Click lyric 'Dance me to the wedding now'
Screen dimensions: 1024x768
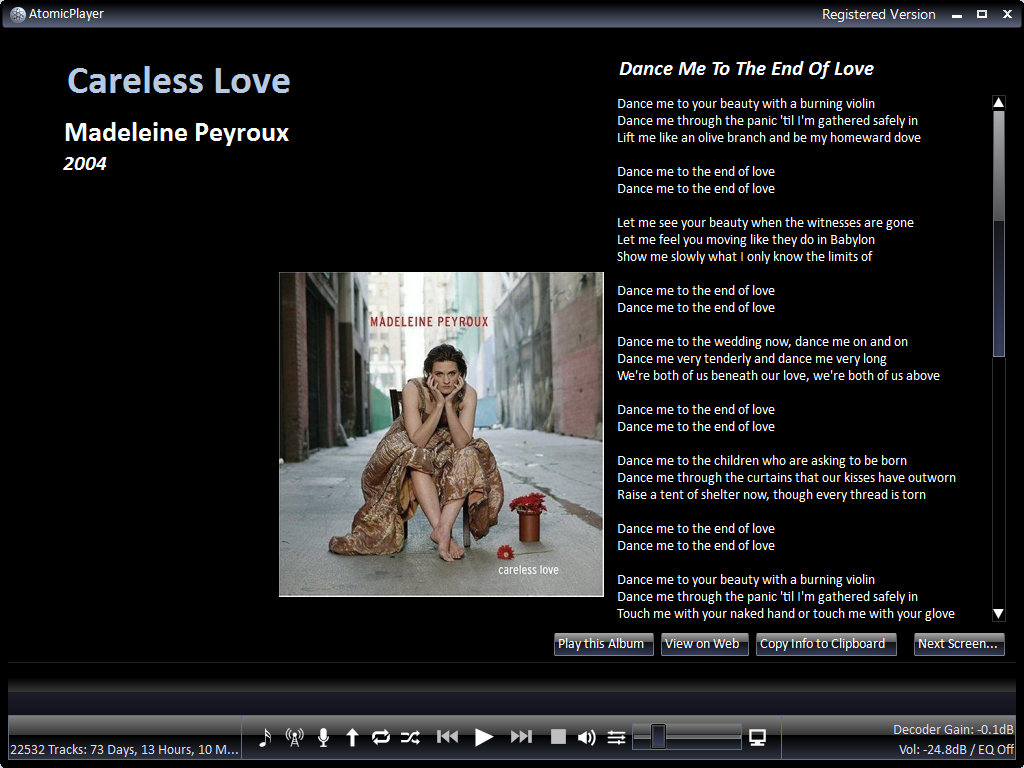point(762,341)
